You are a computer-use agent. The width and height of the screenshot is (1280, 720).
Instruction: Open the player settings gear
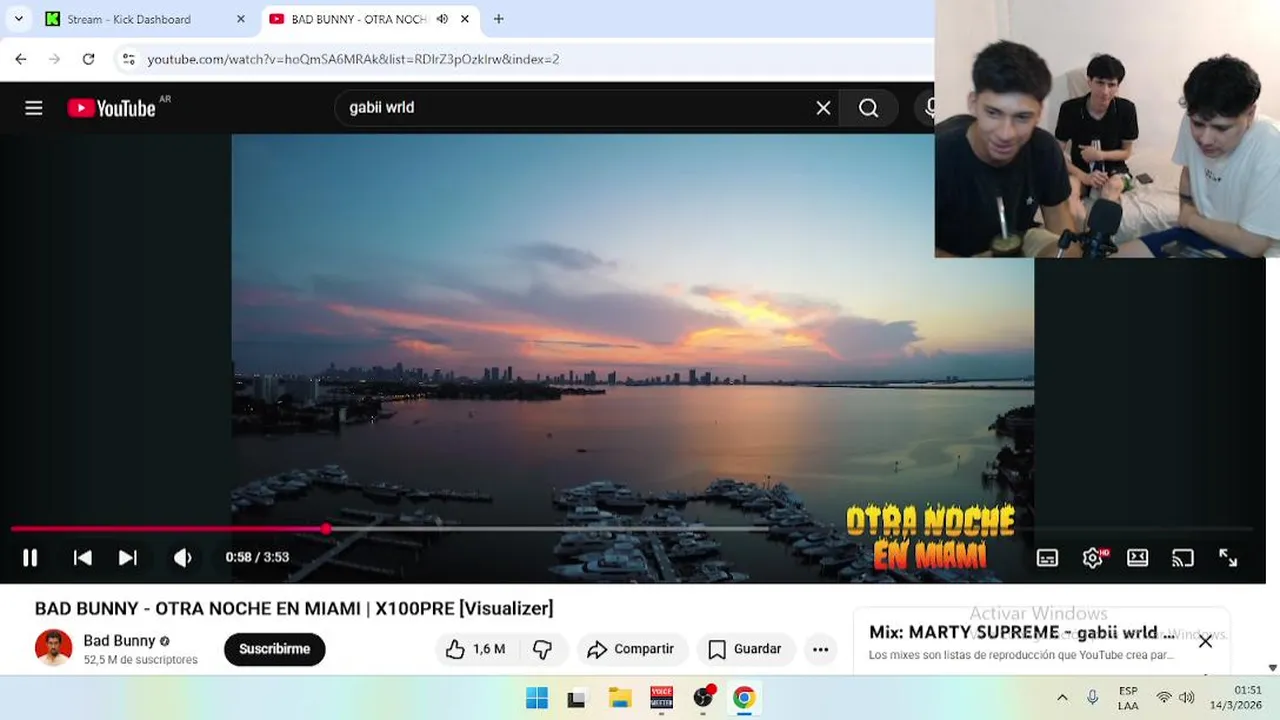[x=1093, y=558]
